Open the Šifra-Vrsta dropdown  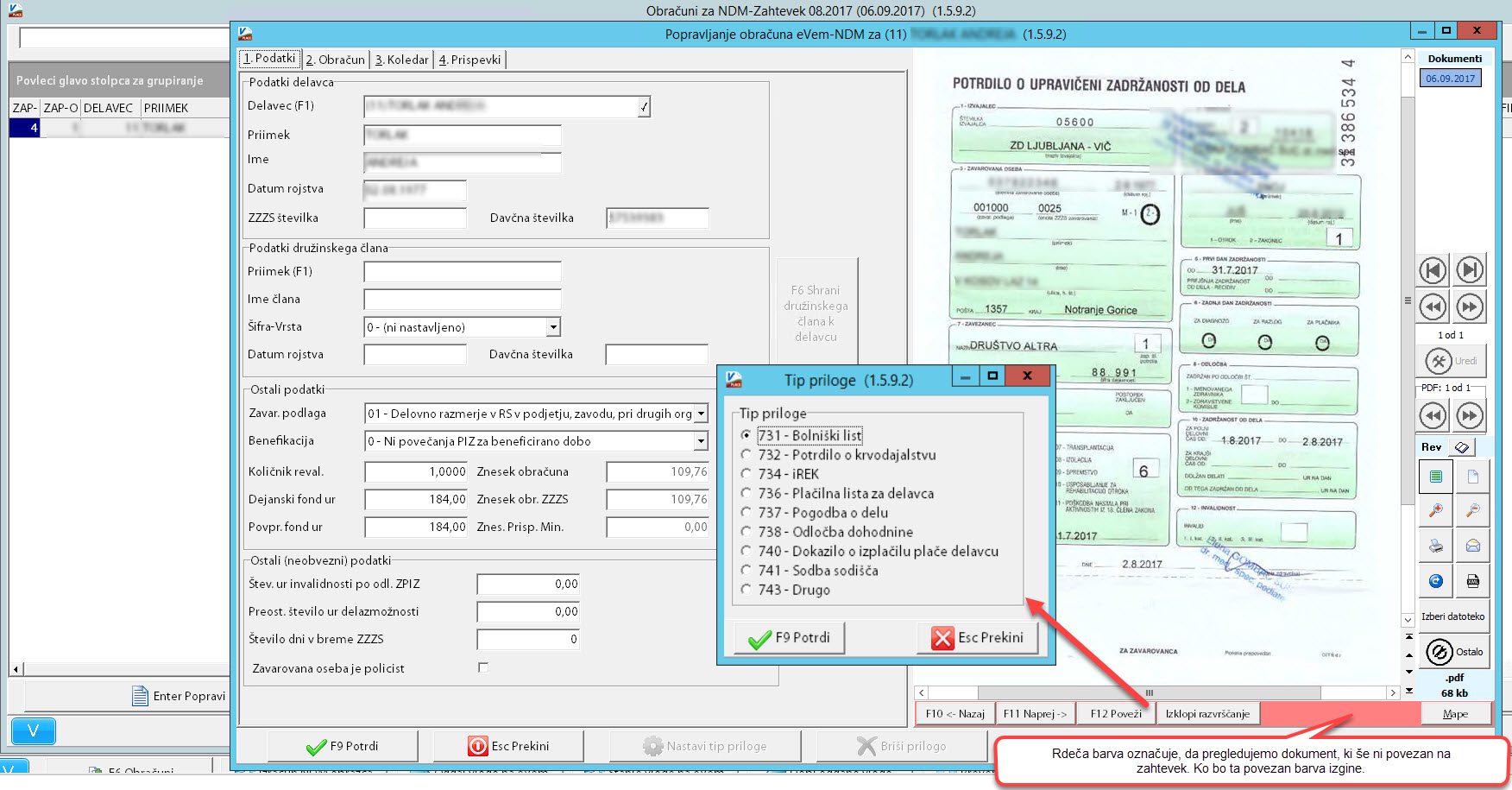coord(553,327)
